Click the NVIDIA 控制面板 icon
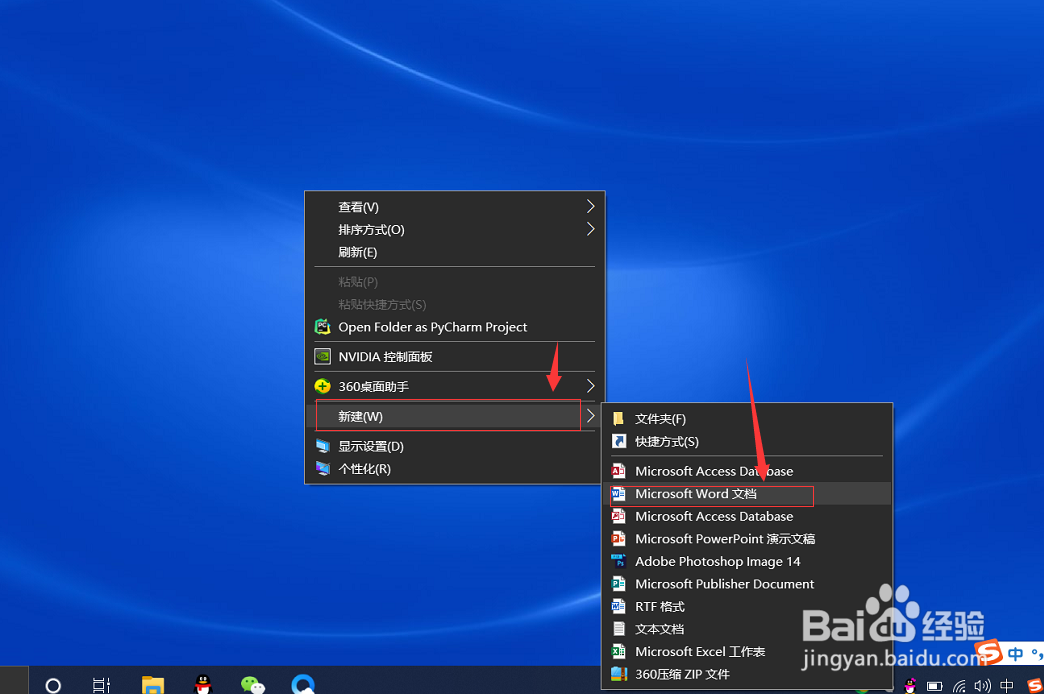The image size is (1044, 694). pyautogui.click(x=322, y=356)
